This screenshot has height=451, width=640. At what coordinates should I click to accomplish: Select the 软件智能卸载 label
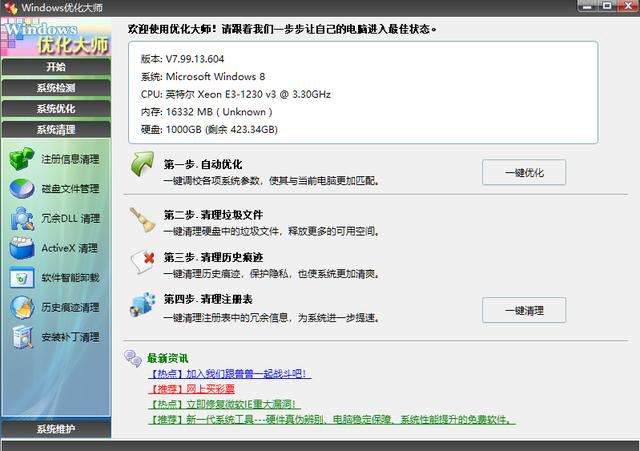pyautogui.click(x=70, y=278)
